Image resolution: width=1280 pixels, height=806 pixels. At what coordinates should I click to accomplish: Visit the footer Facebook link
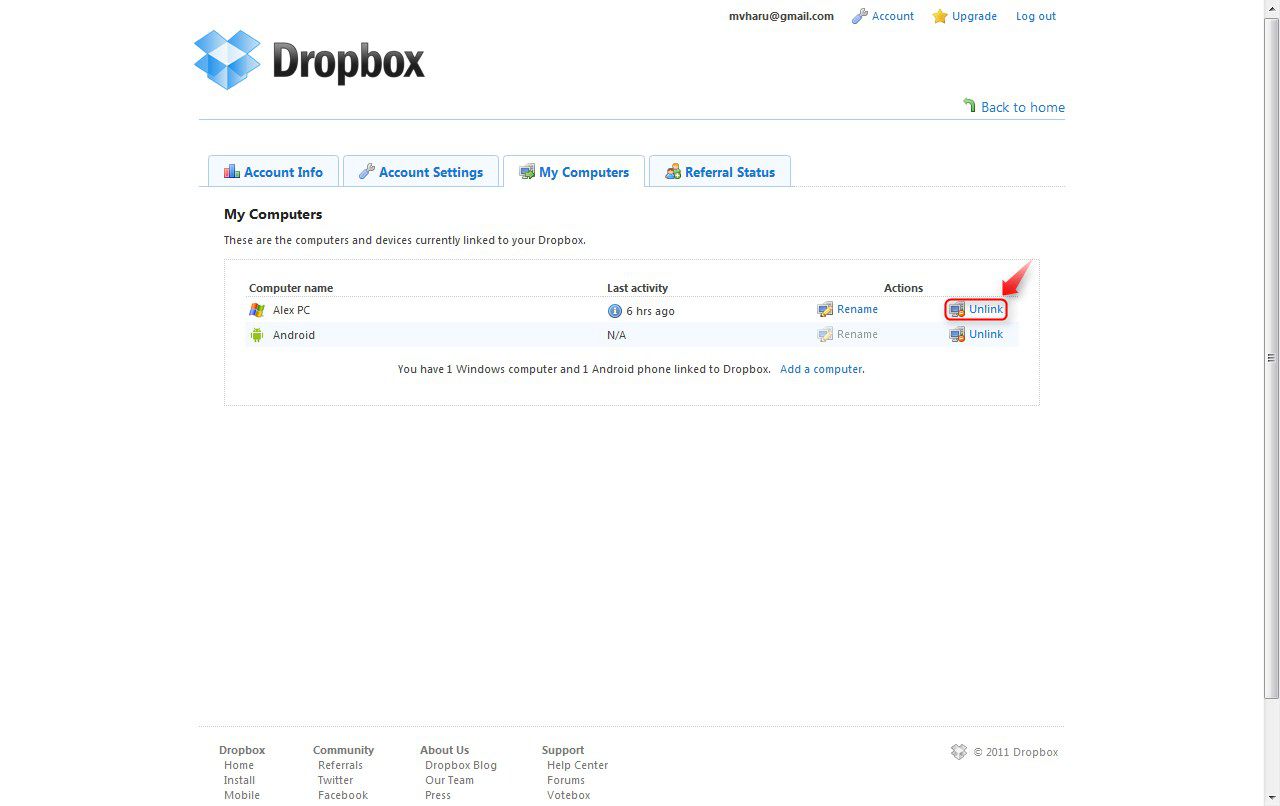coord(343,795)
